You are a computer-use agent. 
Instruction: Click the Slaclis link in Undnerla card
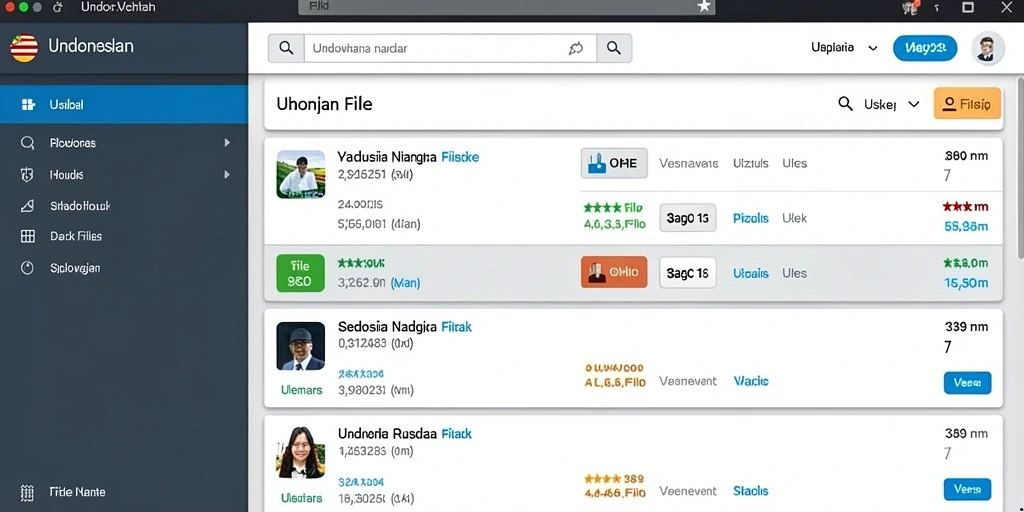point(750,490)
